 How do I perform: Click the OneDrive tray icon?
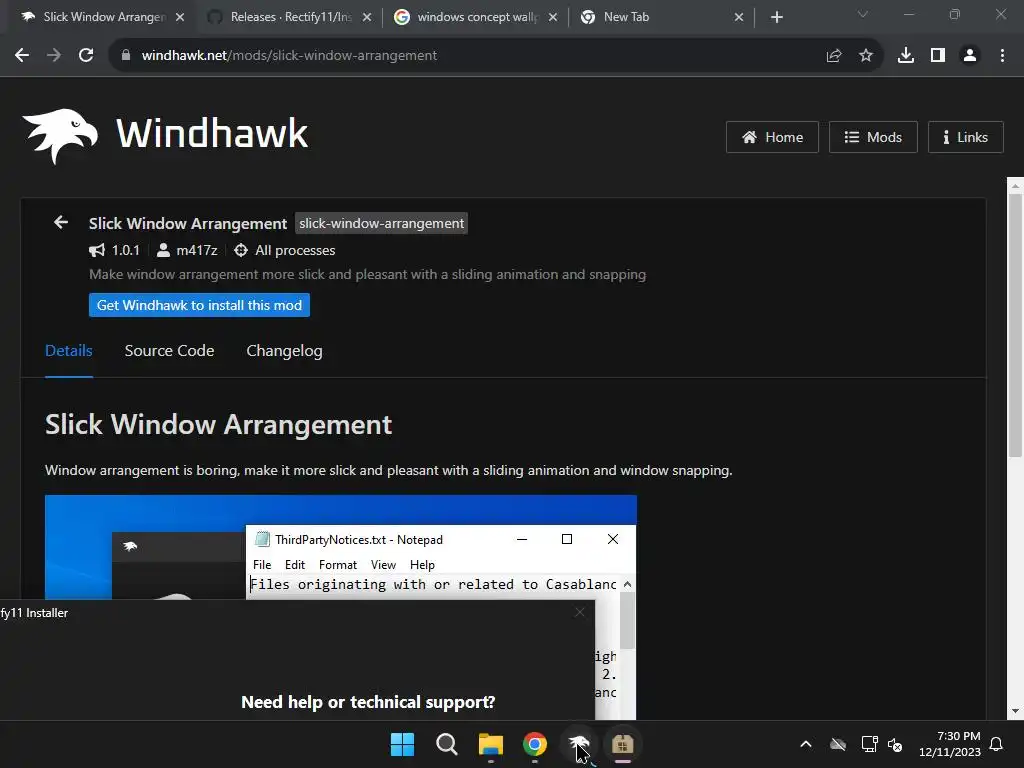838,744
